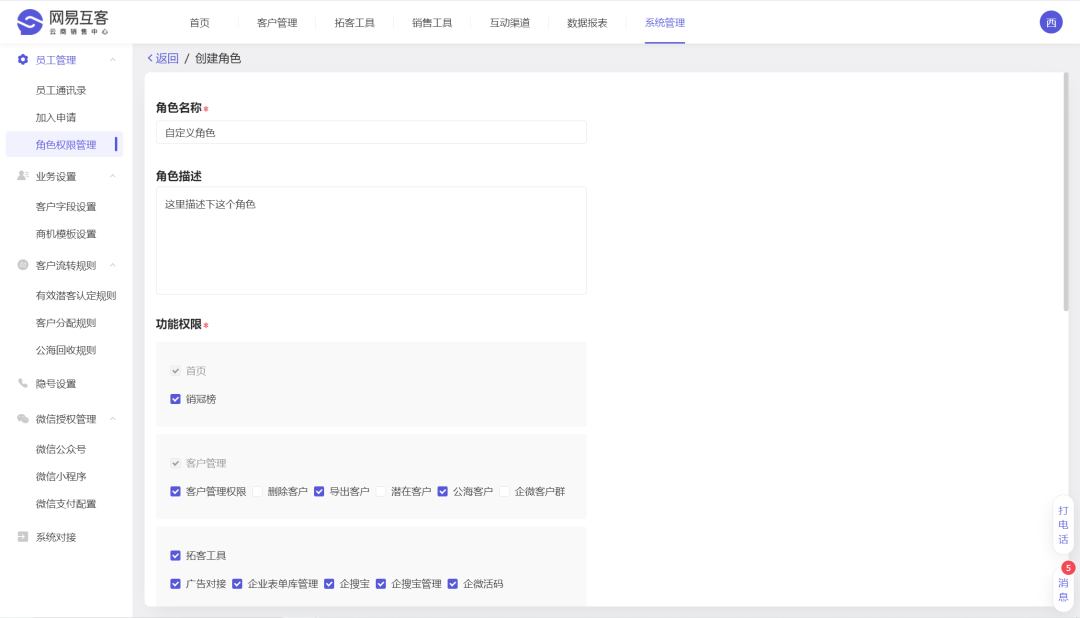Uncheck the 企微活码 permission checkbox

pos(452,583)
